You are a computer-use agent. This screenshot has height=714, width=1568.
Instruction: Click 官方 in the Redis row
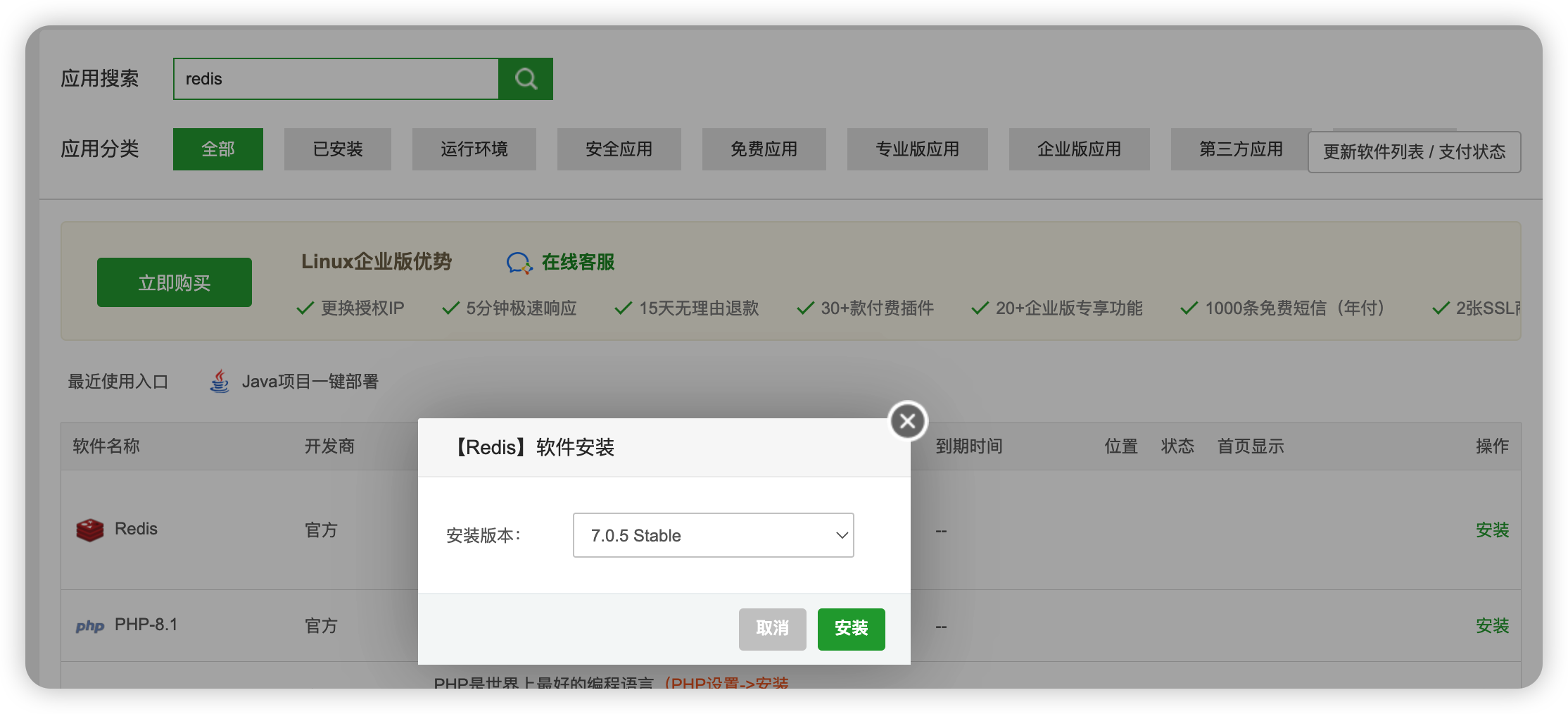point(321,530)
